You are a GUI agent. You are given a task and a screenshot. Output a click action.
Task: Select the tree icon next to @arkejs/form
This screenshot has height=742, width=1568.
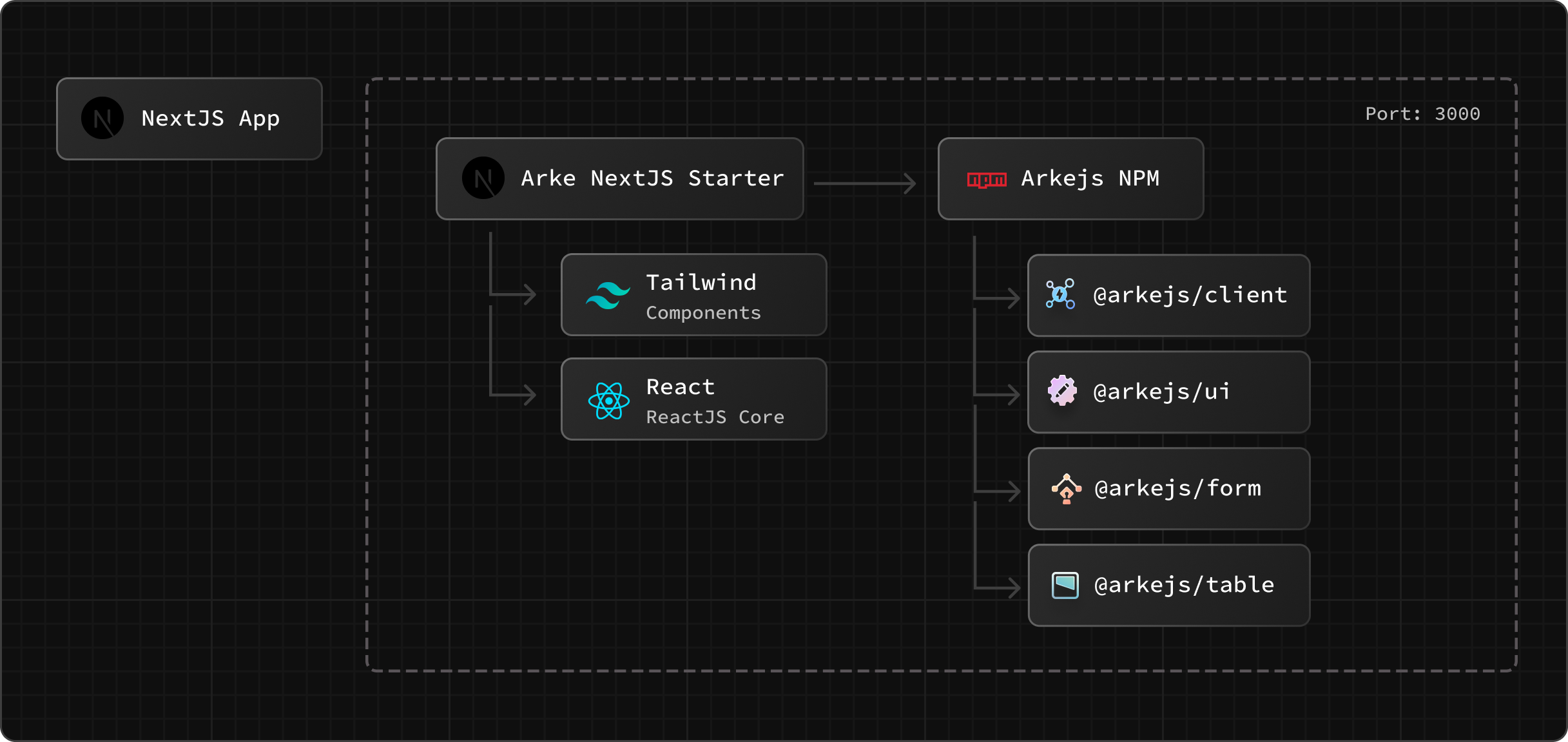click(x=1067, y=488)
